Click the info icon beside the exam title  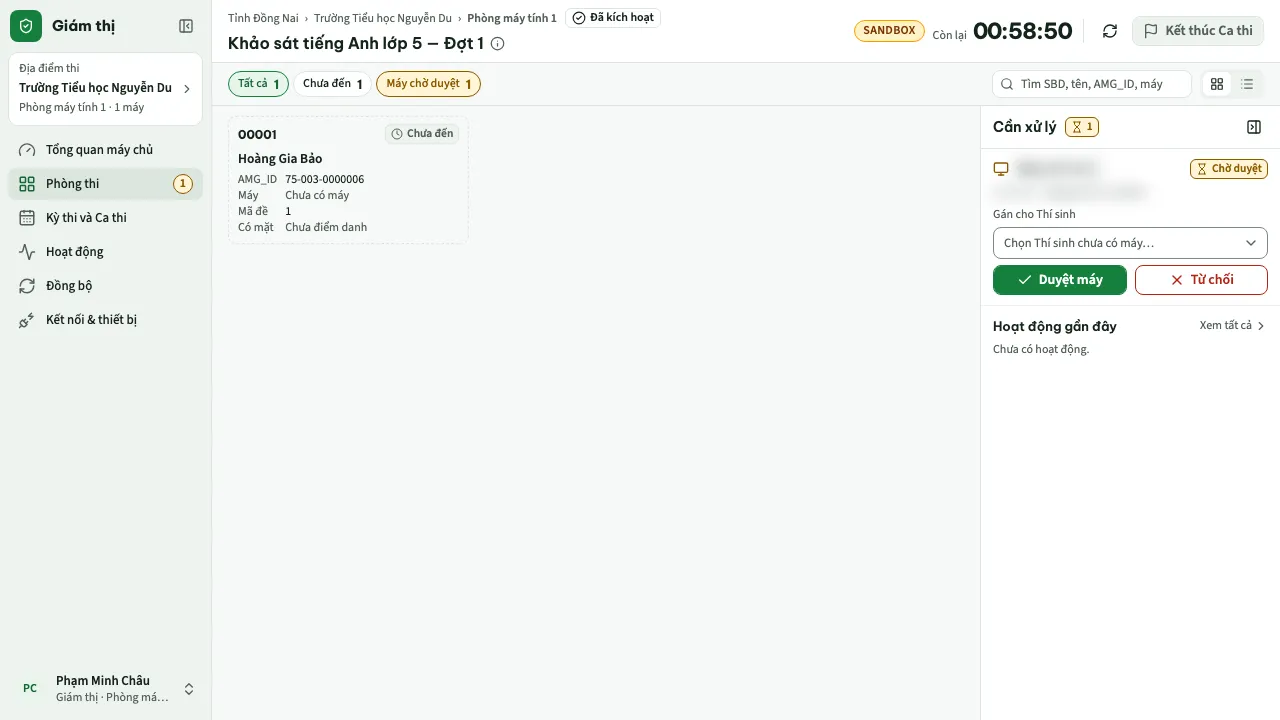tap(498, 44)
